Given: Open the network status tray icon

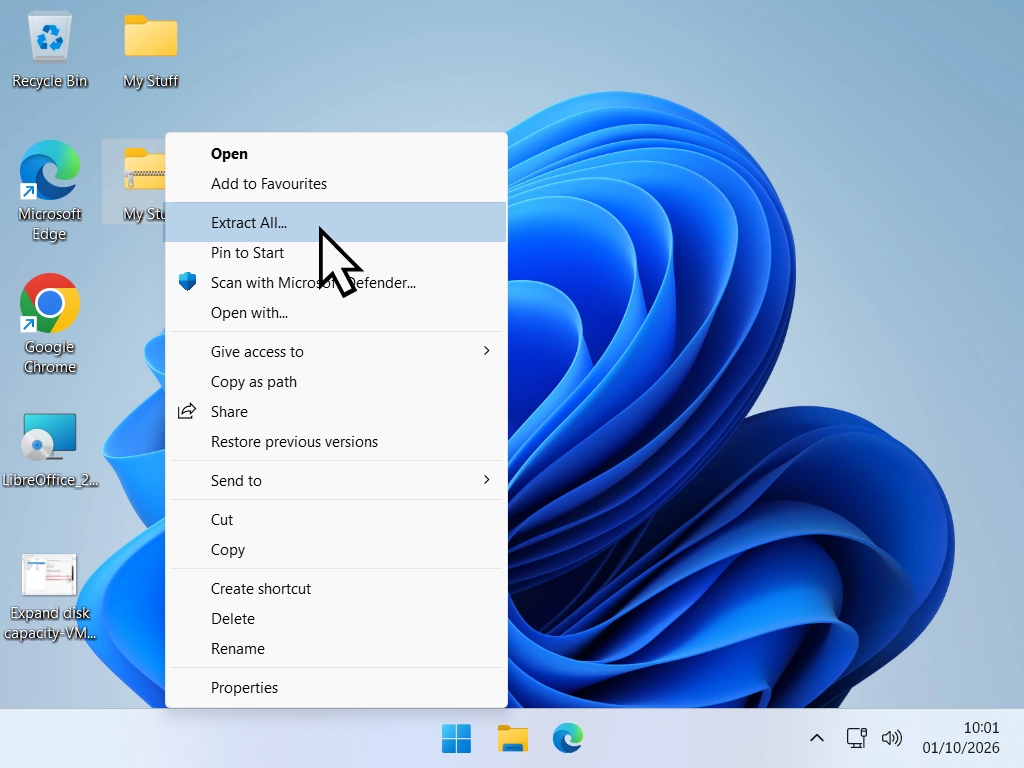Looking at the screenshot, I should pyautogui.click(x=856, y=739).
